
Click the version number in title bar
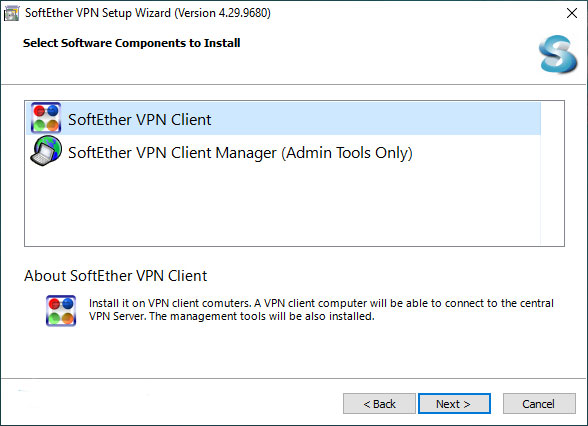[243, 13]
